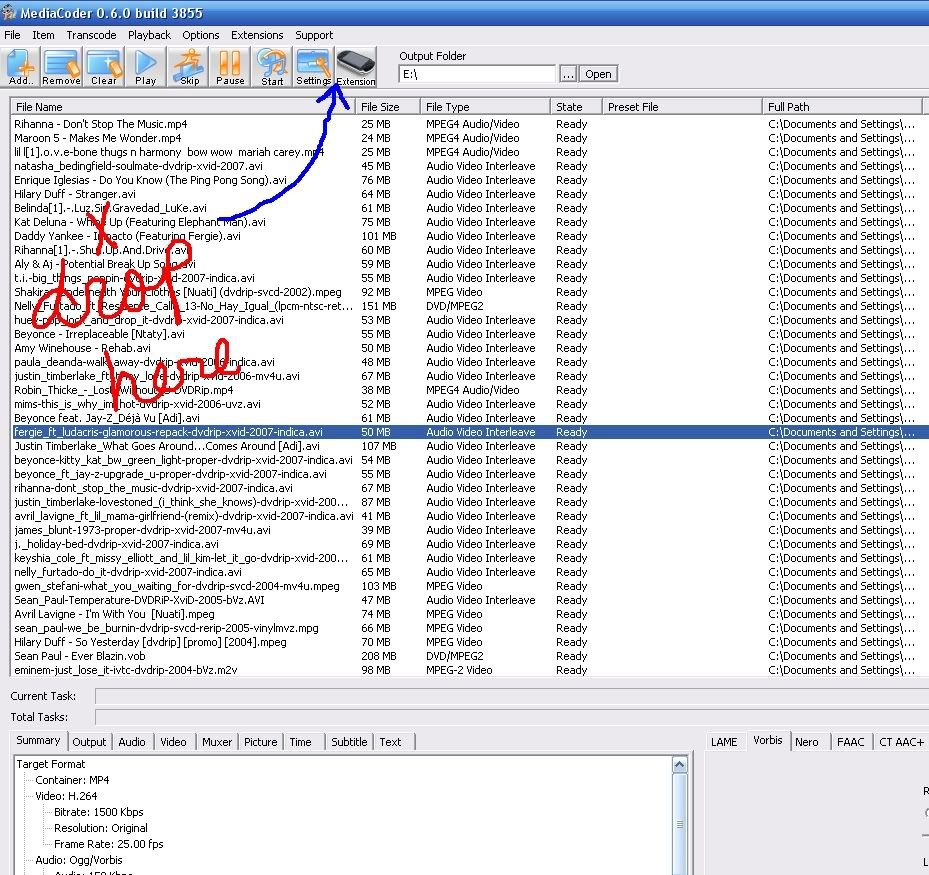
Task: Click the MediaCoder title bar app icon
Action: [9, 12]
